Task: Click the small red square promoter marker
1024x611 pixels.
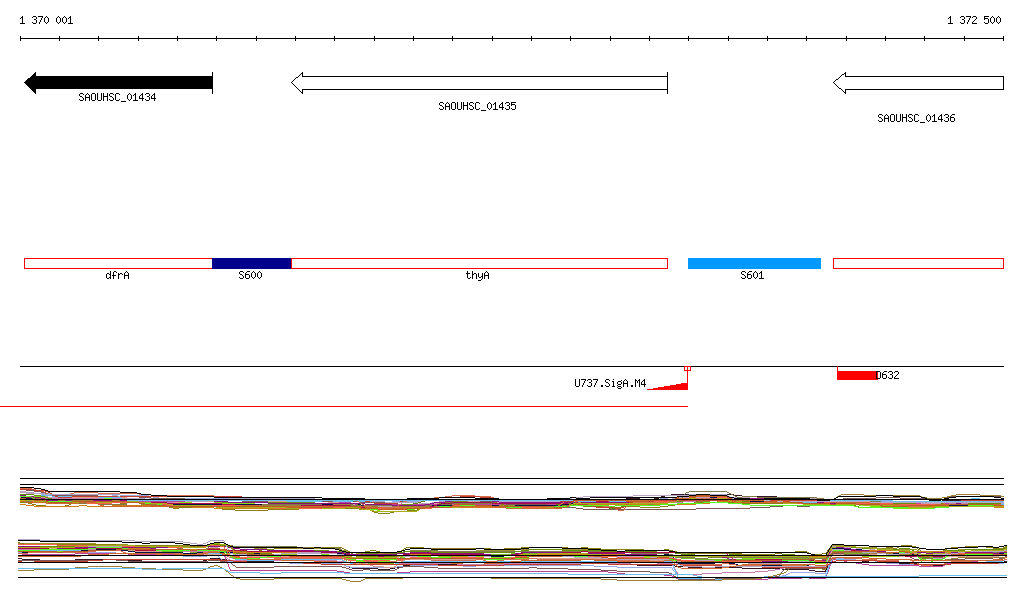Action: [x=687, y=369]
